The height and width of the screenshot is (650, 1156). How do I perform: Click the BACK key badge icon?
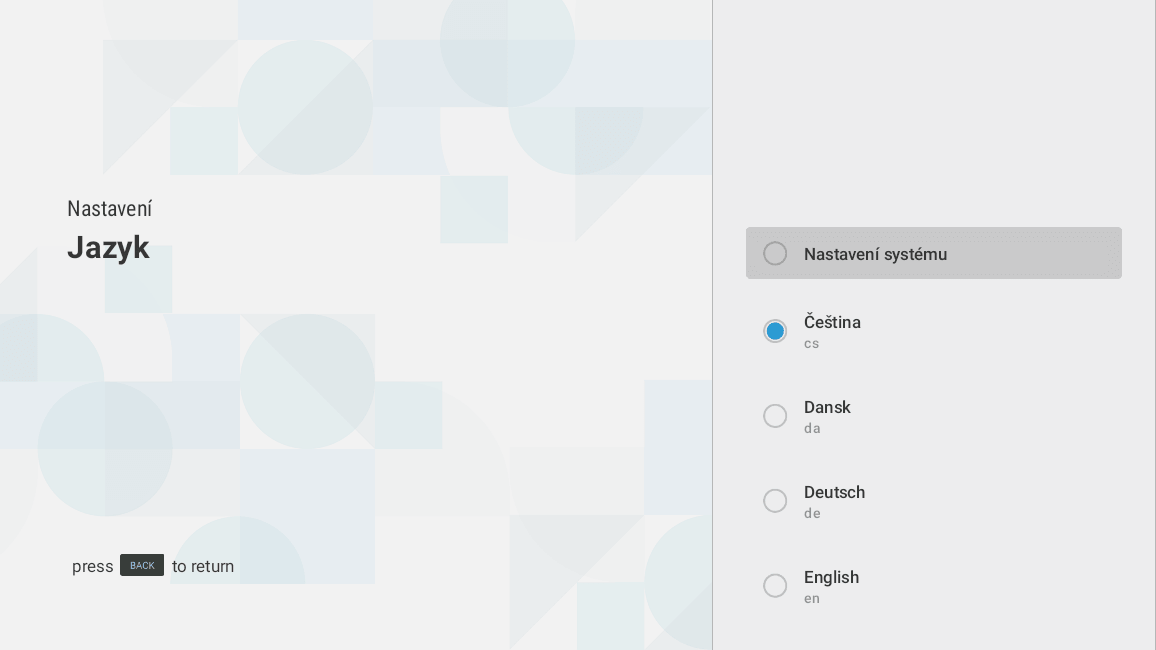pos(142,565)
